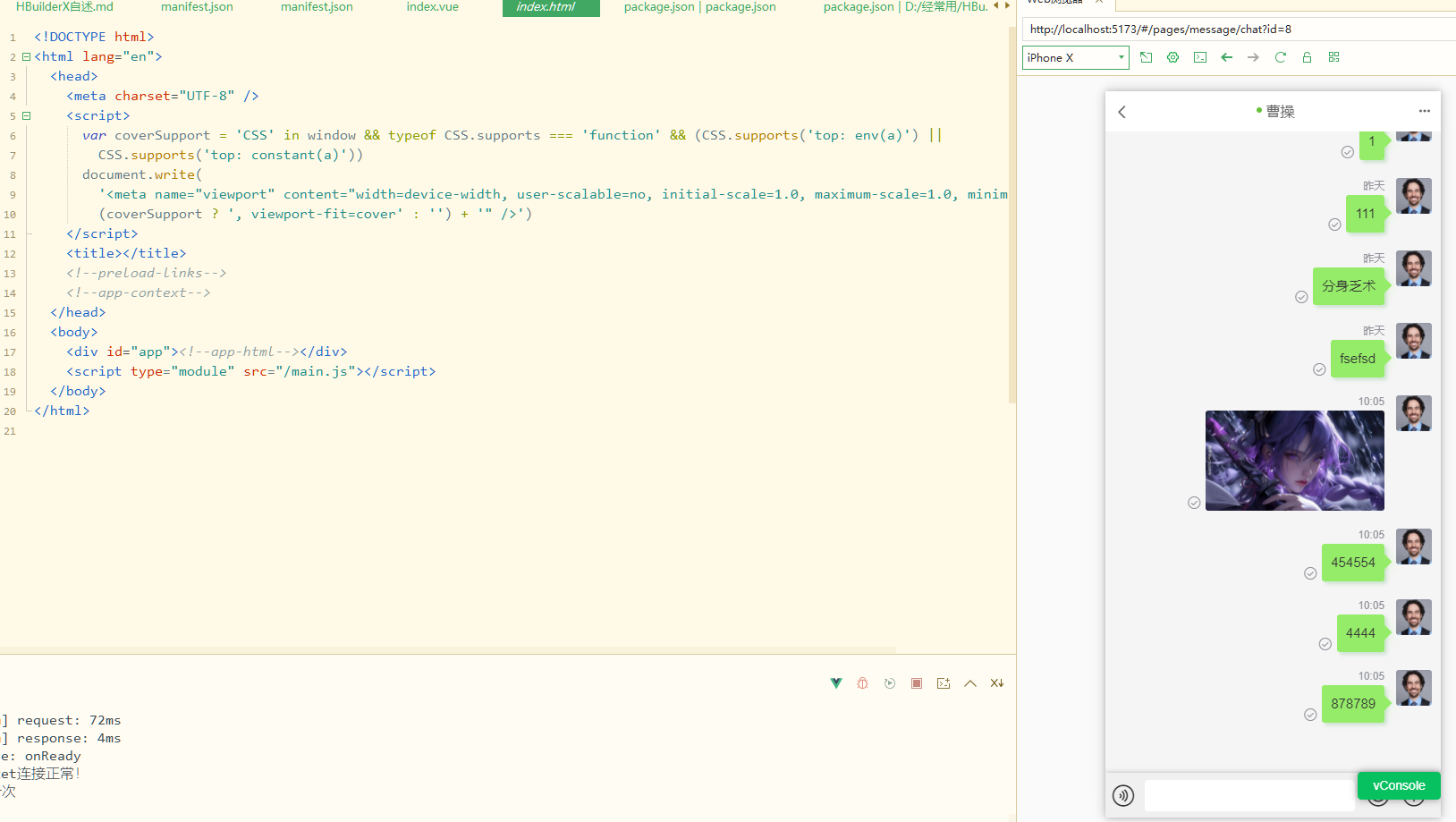Open the package.json | package.json tab
This screenshot has height=822, width=1456.
699,7
